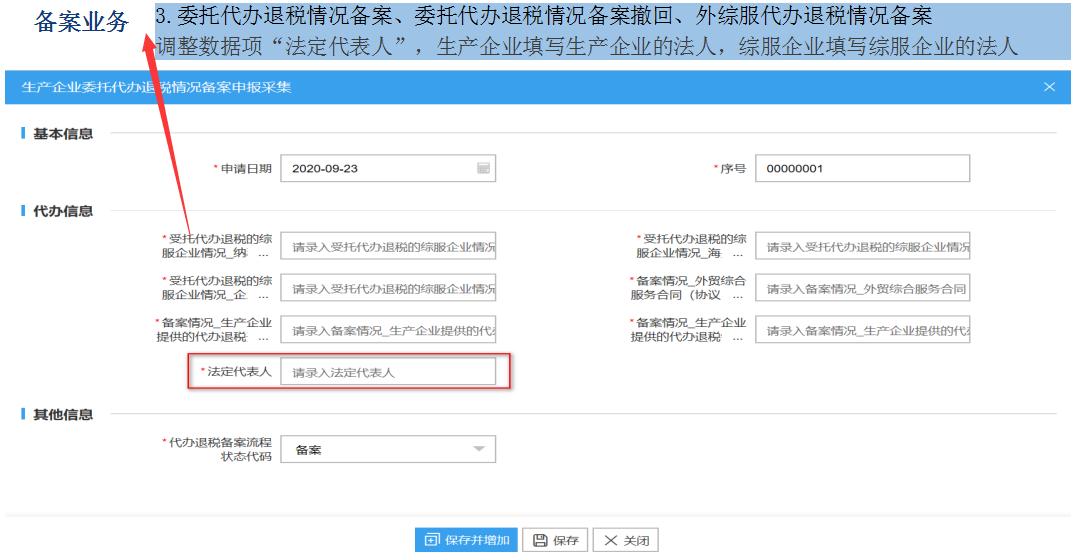
Task: Focus the 受托代办退税的综服企业情况_纳 input field
Action: pyautogui.click(x=388, y=246)
